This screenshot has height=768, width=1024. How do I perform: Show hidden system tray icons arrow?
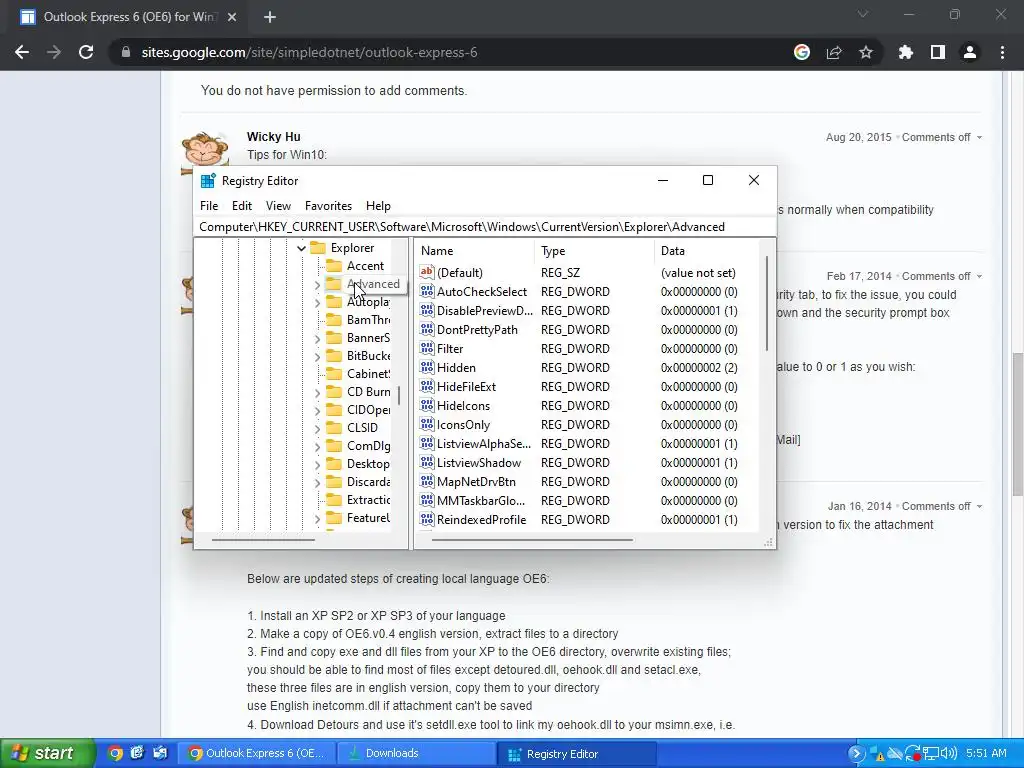click(856, 754)
